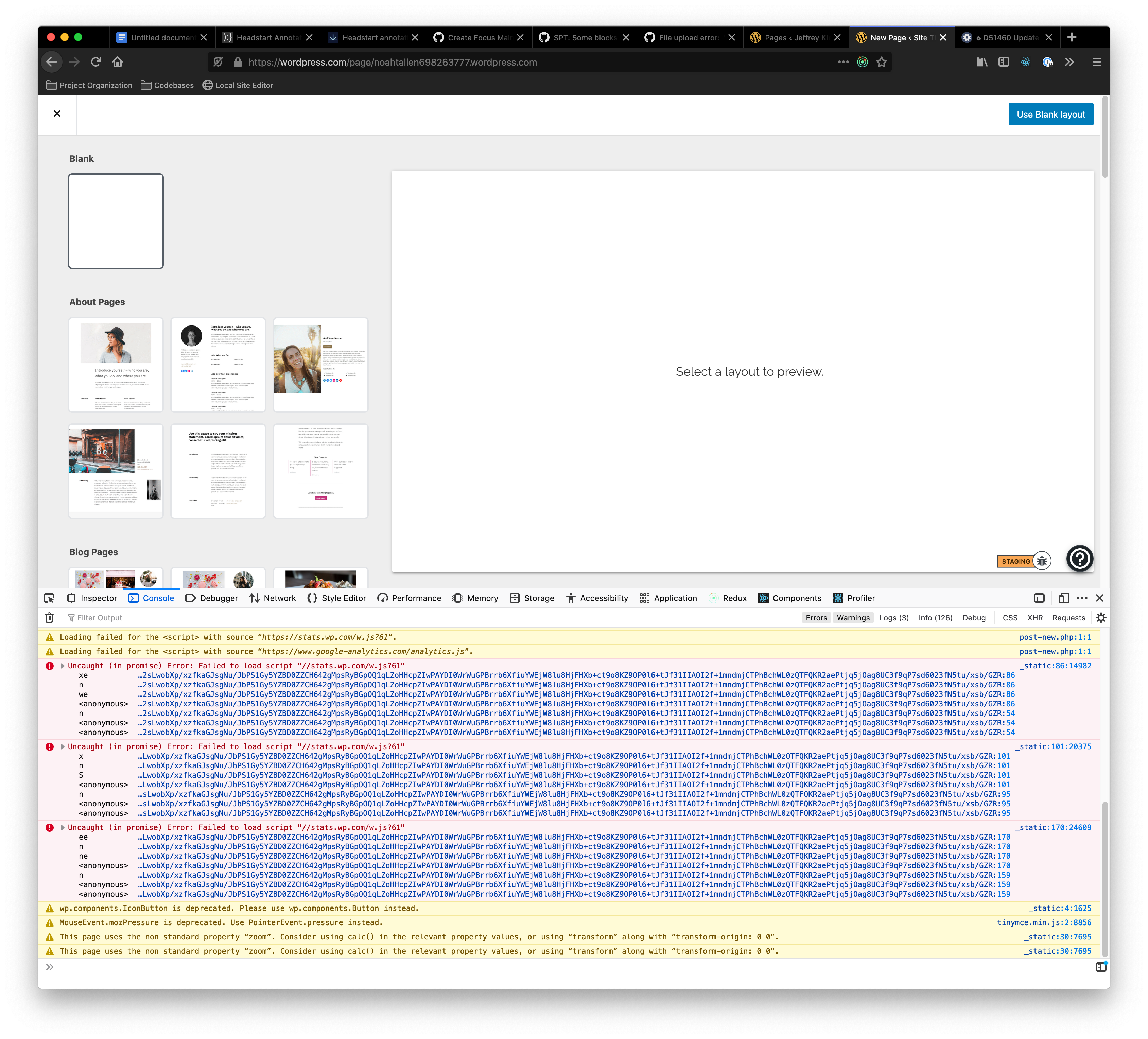This screenshot has width=1148, height=1039.
Task: Reload the page with the refresh icon
Action: point(96,62)
